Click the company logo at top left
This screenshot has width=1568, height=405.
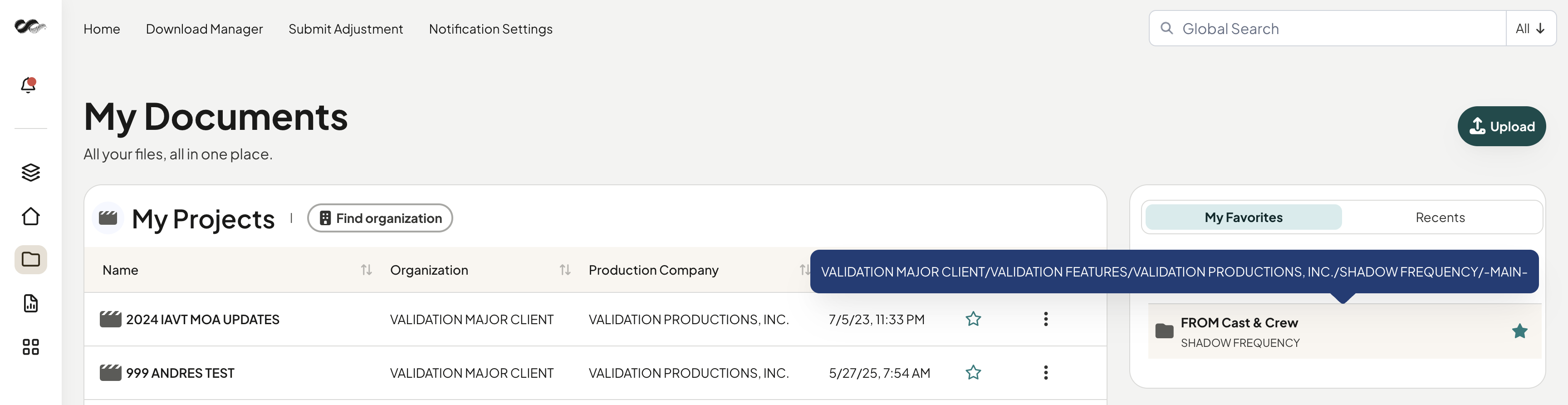pyautogui.click(x=30, y=26)
